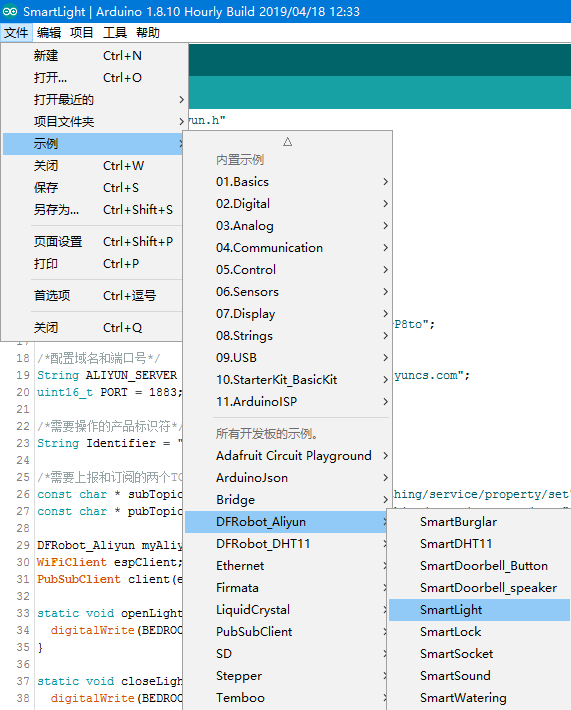The width and height of the screenshot is (571, 710).
Task: Expand the 01.Basics examples submenu
Action: [288, 182]
